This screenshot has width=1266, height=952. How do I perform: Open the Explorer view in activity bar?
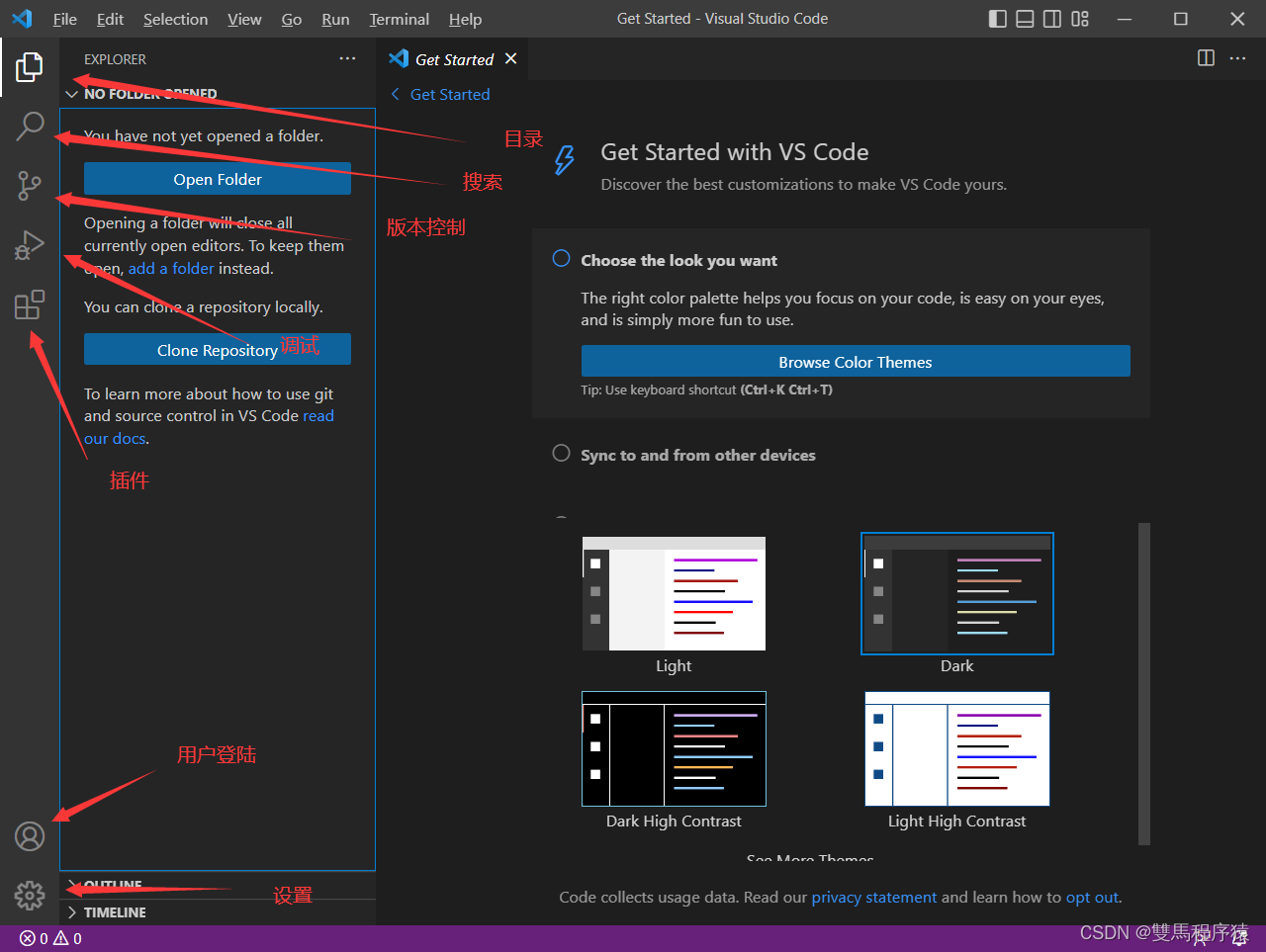point(30,67)
